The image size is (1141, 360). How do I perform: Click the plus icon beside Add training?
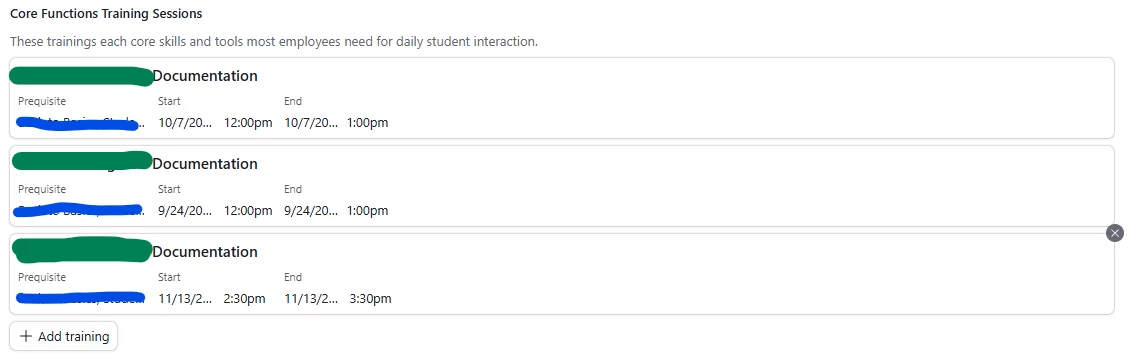point(26,336)
